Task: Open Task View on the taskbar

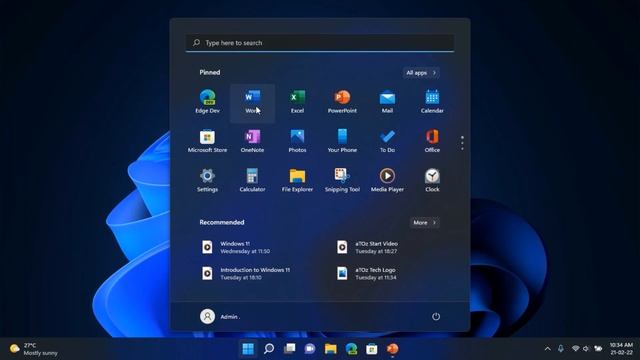Action: click(289, 349)
